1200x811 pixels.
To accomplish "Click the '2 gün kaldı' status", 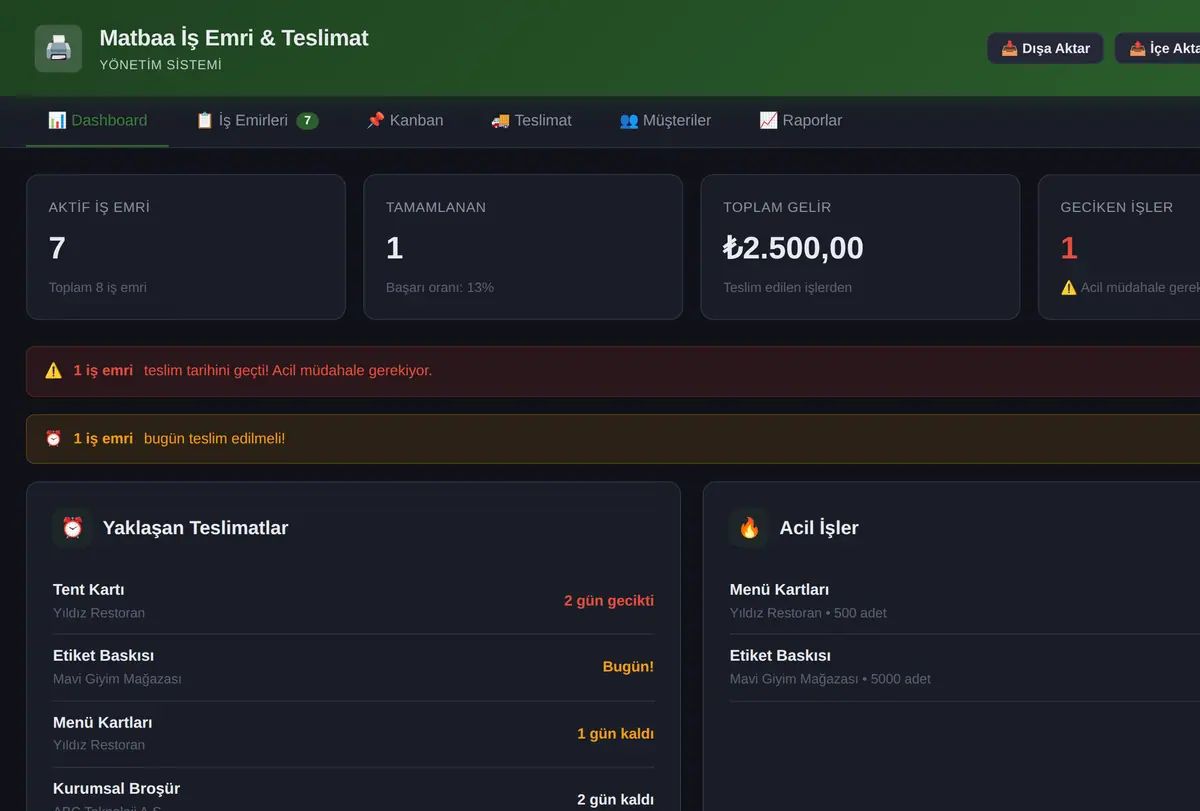I will coord(615,800).
